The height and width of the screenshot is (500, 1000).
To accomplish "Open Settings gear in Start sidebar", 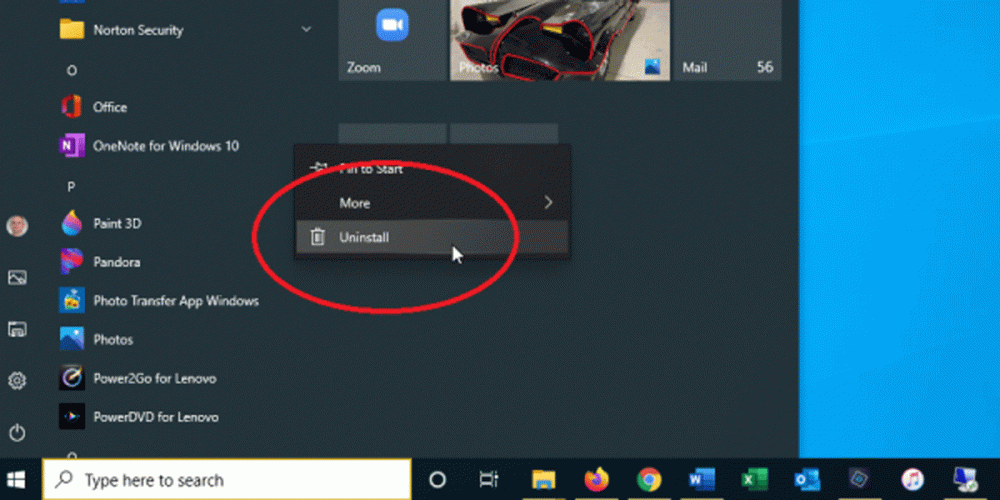I will [17, 381].
